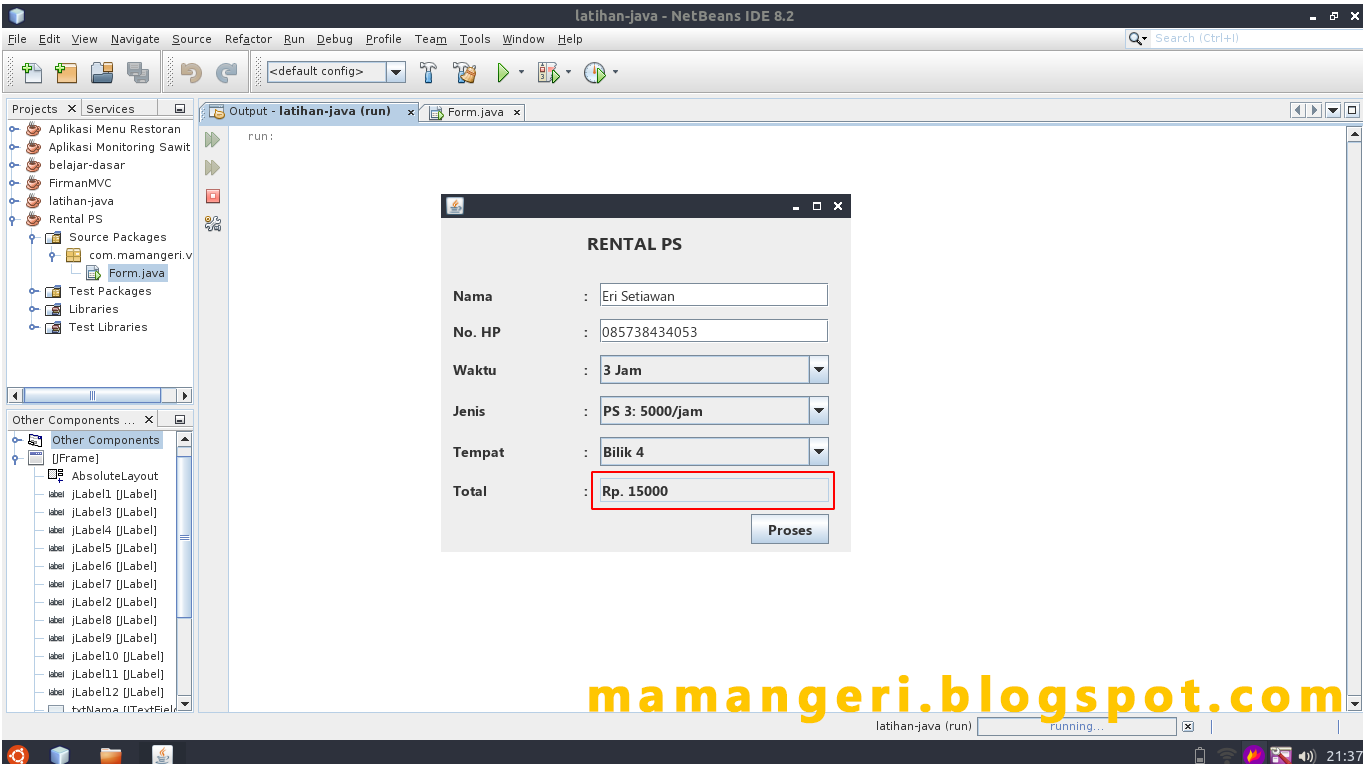This screenshot has width=1366, height=768.
Task: Click inside the Nama input field
Action: [x=712, y=294]
